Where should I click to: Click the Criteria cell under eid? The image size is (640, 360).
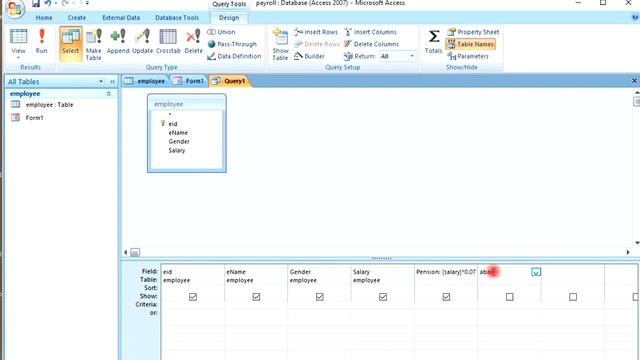coord(193,305)
